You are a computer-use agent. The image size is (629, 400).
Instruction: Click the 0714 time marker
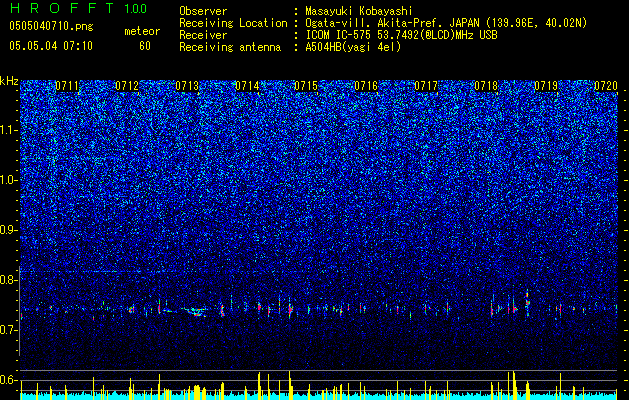tap(247, 86)
